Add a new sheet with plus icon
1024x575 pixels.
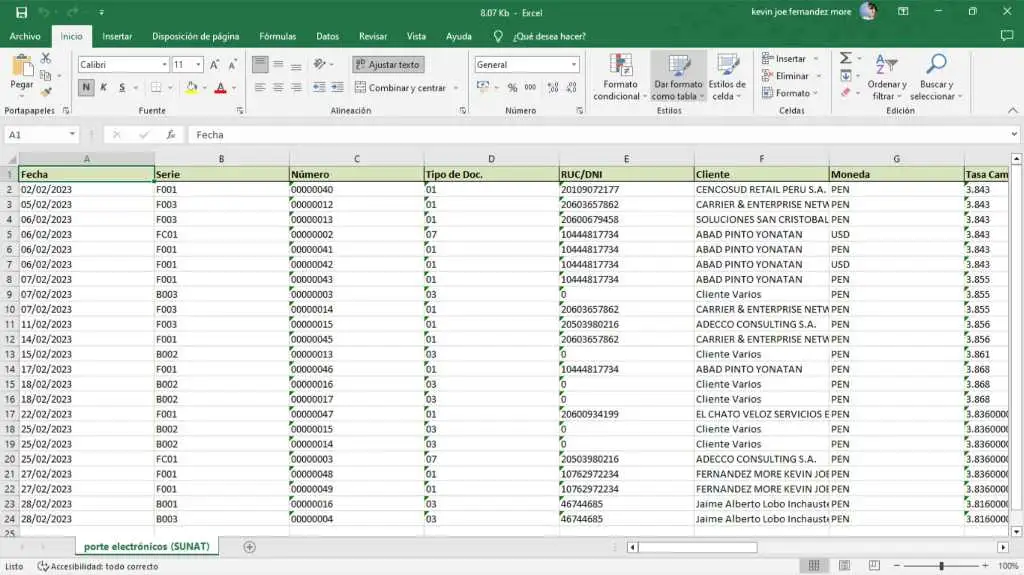point(250,547)
